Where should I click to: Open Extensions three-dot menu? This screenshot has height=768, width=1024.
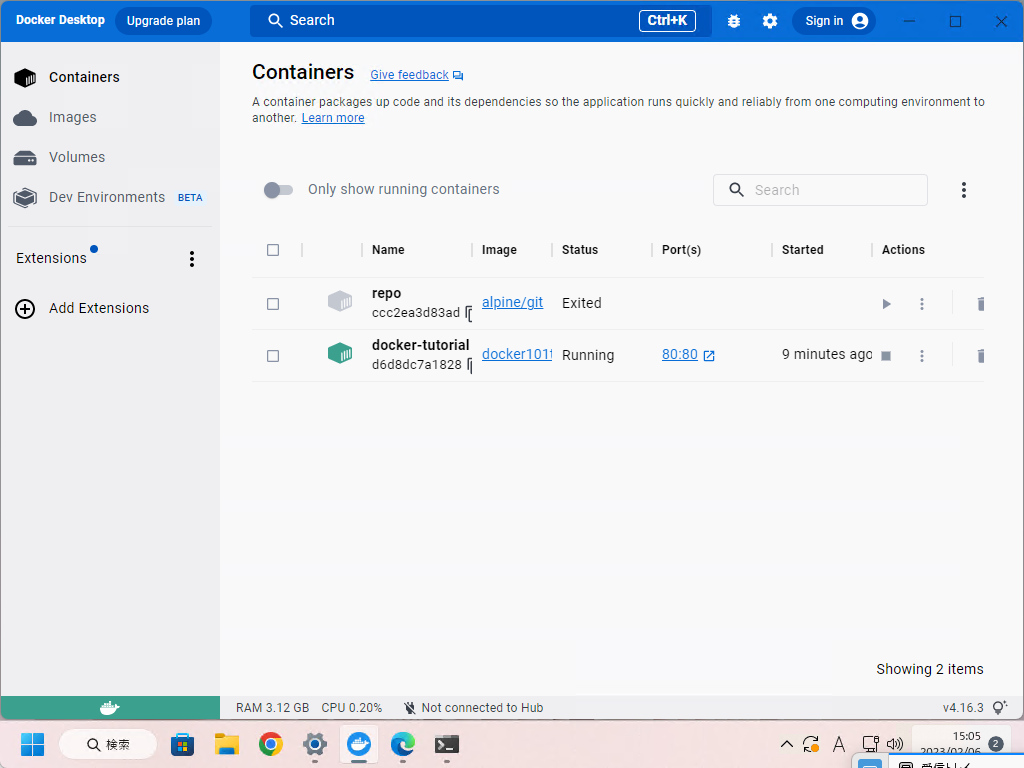click(192, 259)
